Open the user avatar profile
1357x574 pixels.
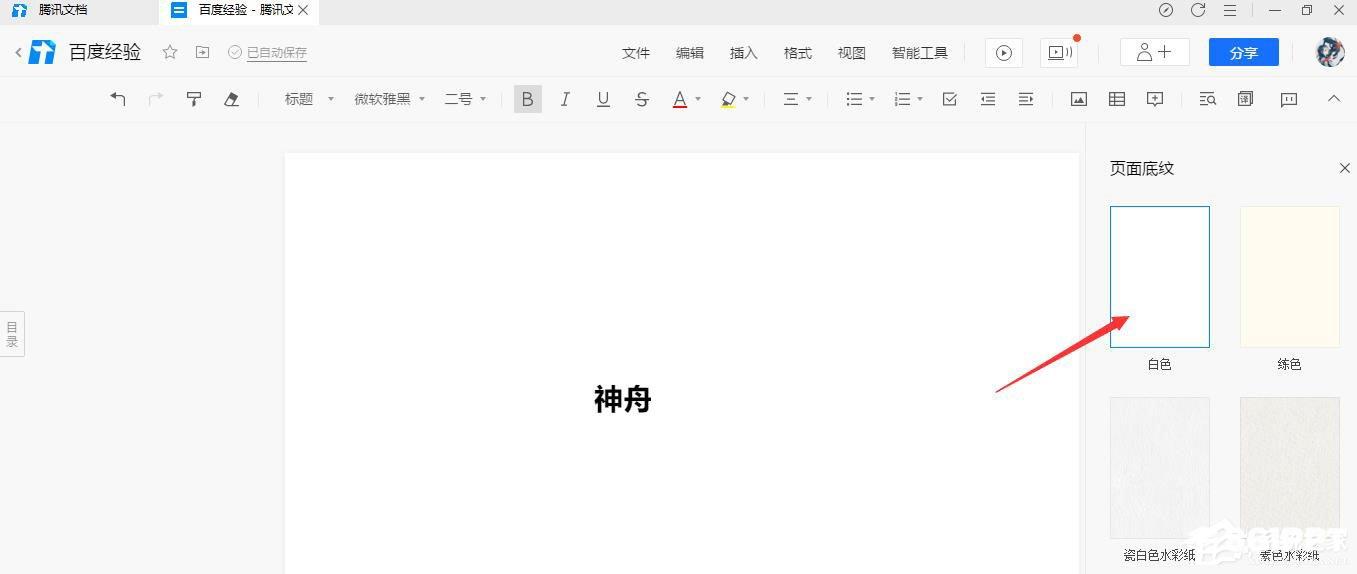(1330, 53)
